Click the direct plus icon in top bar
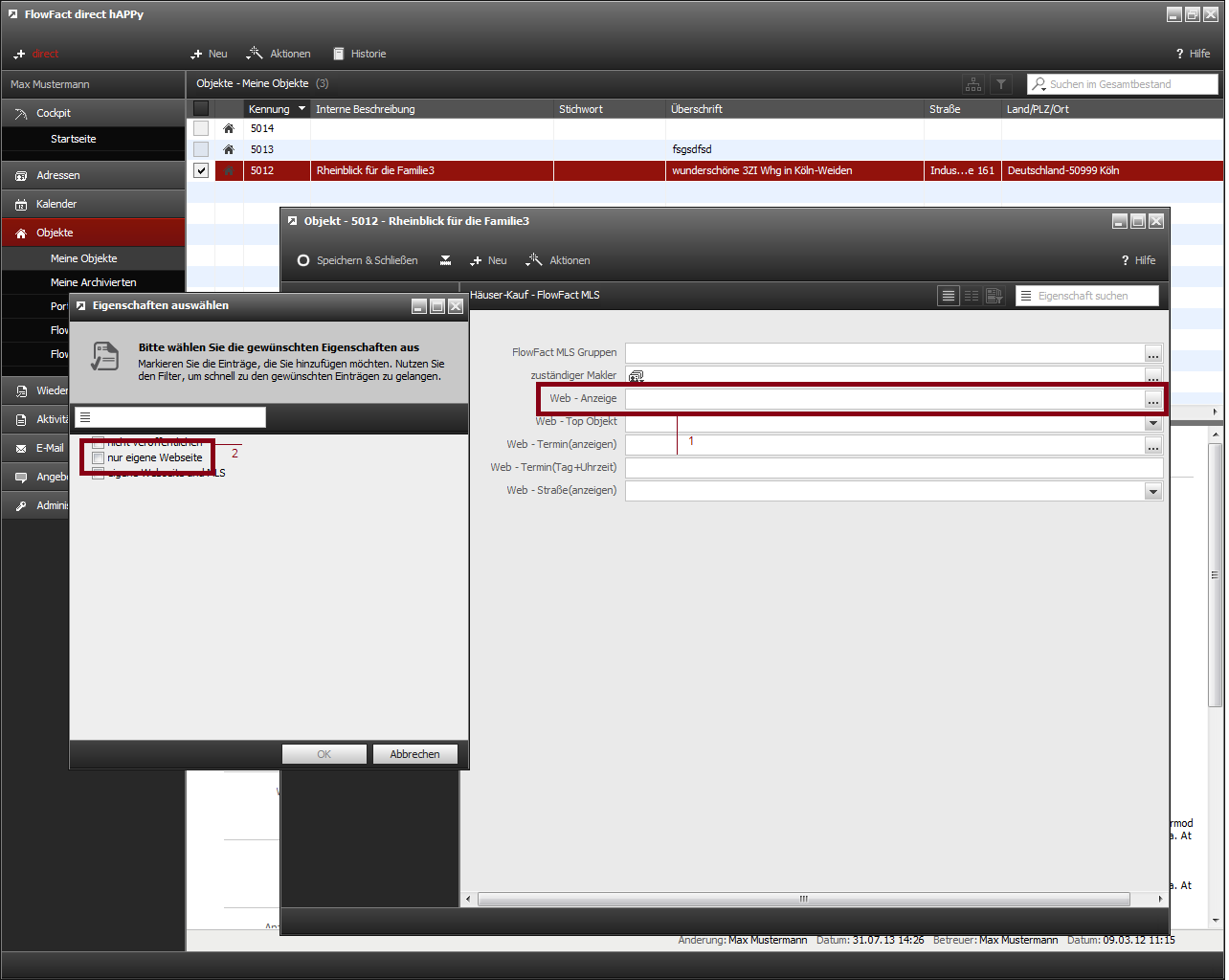Screen dimensions: 1229x980 click(19, 55)
